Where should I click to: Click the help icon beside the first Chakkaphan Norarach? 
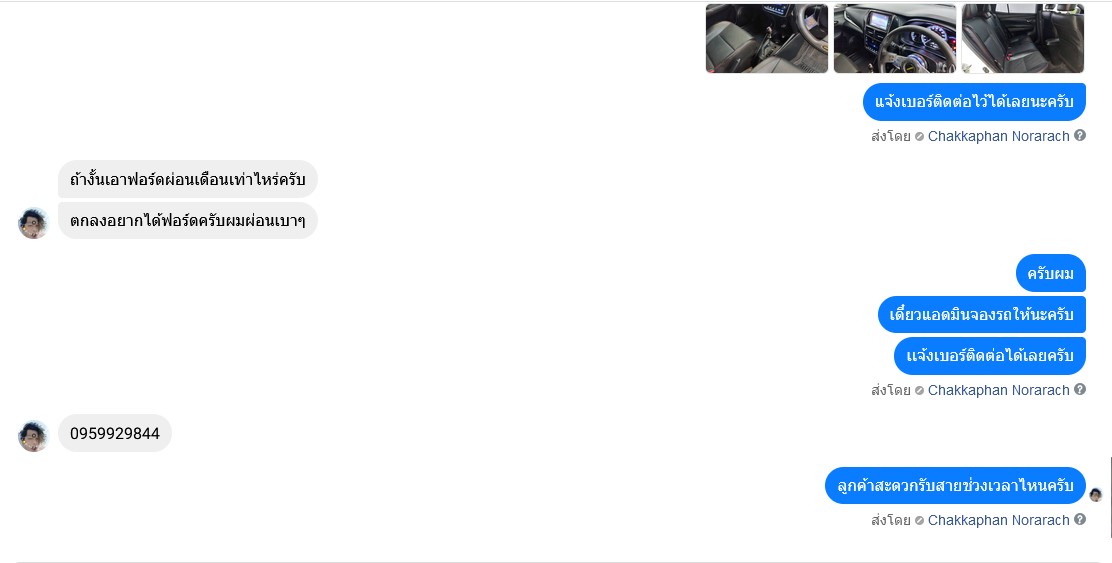click(1080, 135)
